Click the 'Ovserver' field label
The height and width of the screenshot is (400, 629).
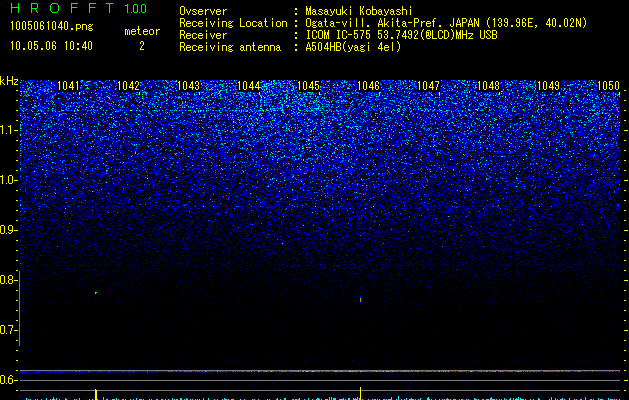(x=203, y=11)
